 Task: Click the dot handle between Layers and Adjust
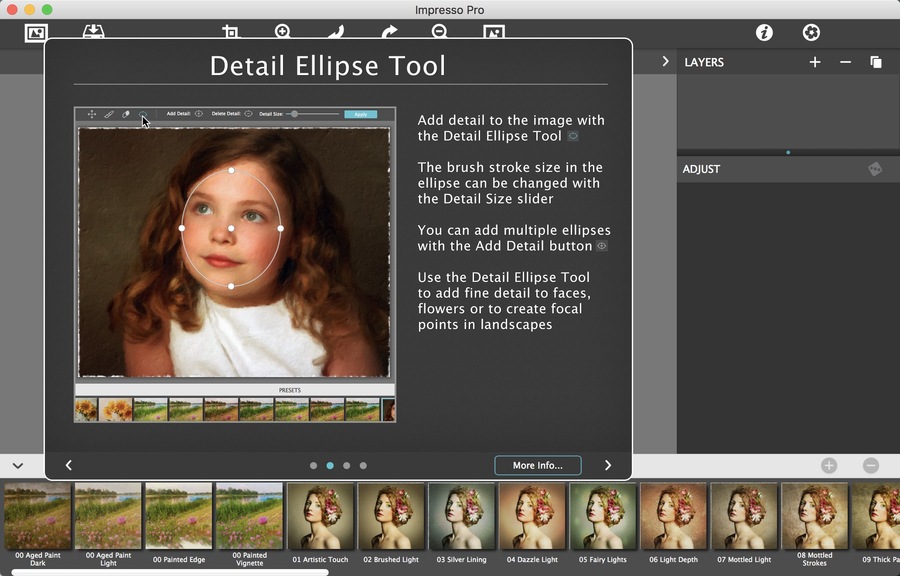pyautogui.click(x=788, y=153)
